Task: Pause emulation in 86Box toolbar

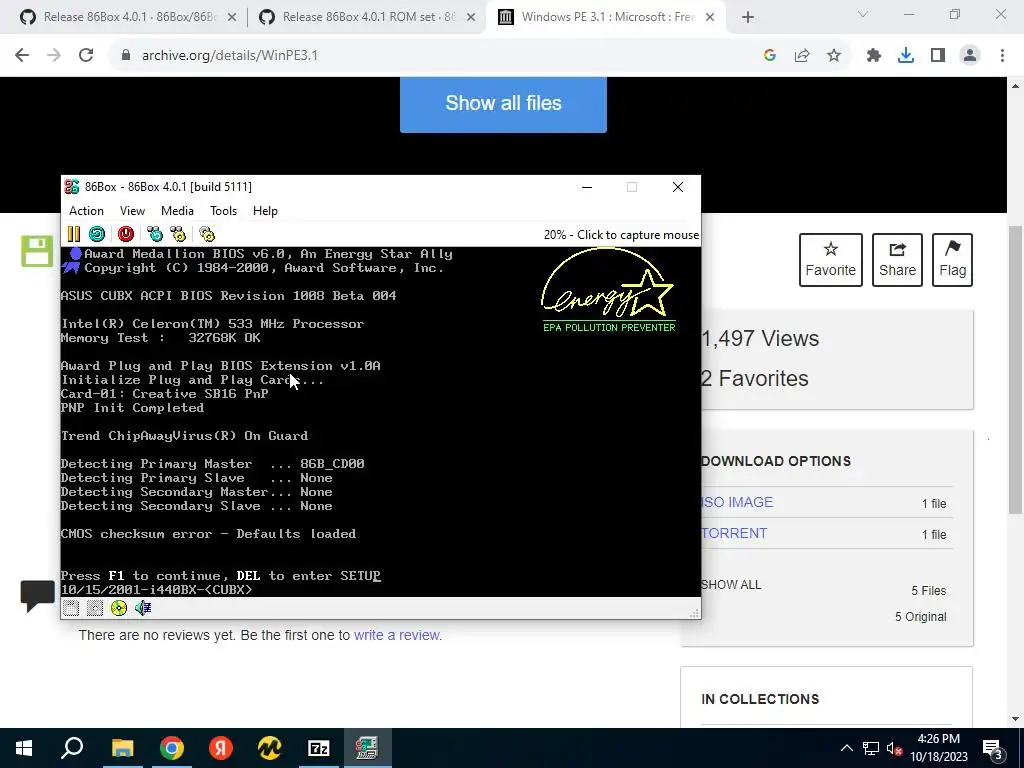Action: tap(74, 234)
